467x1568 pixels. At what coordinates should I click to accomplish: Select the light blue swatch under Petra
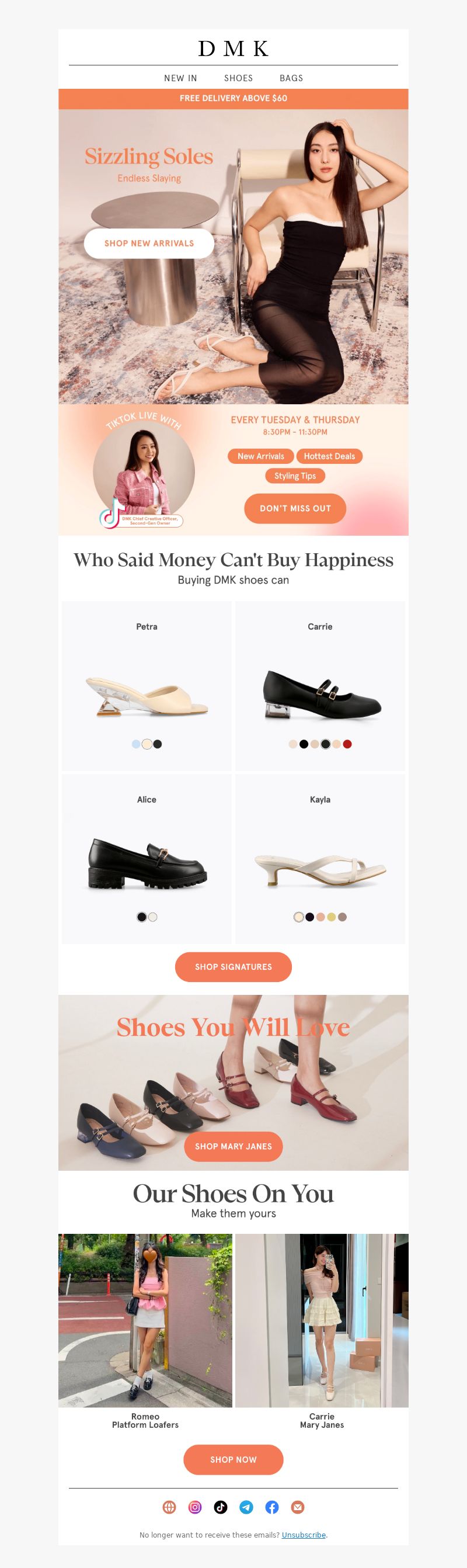click(135, 744)
